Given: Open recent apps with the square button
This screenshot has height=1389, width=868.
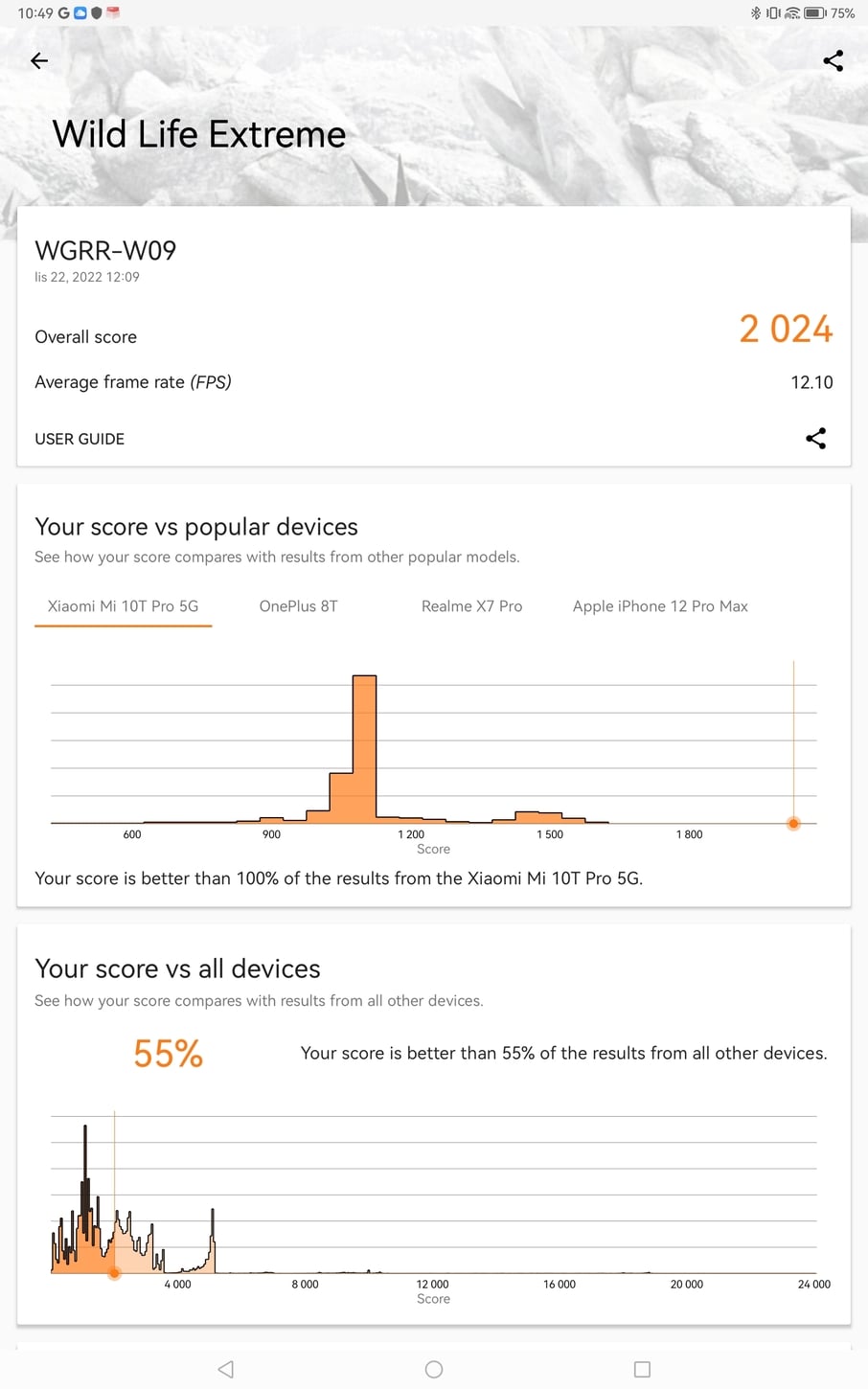Looking at the screenshot, I should (642, 1369).
